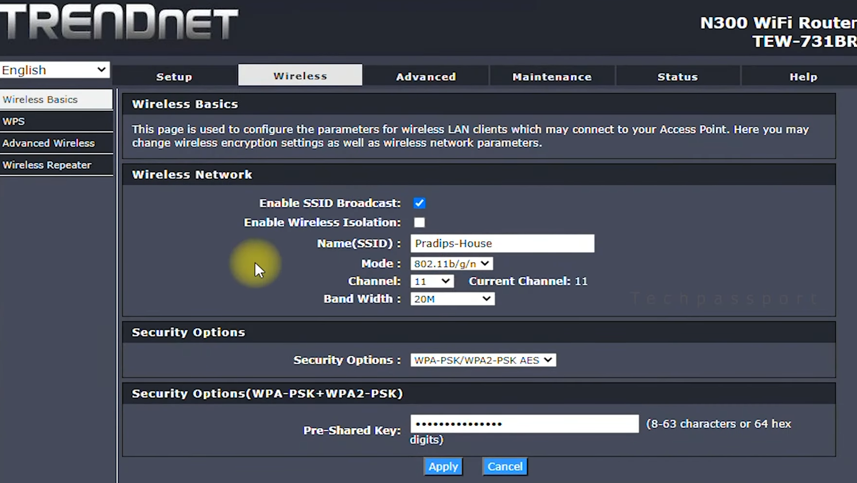Open the Channel selection dropdown
This screenshot has width=857, height=483.
(432, 282)
